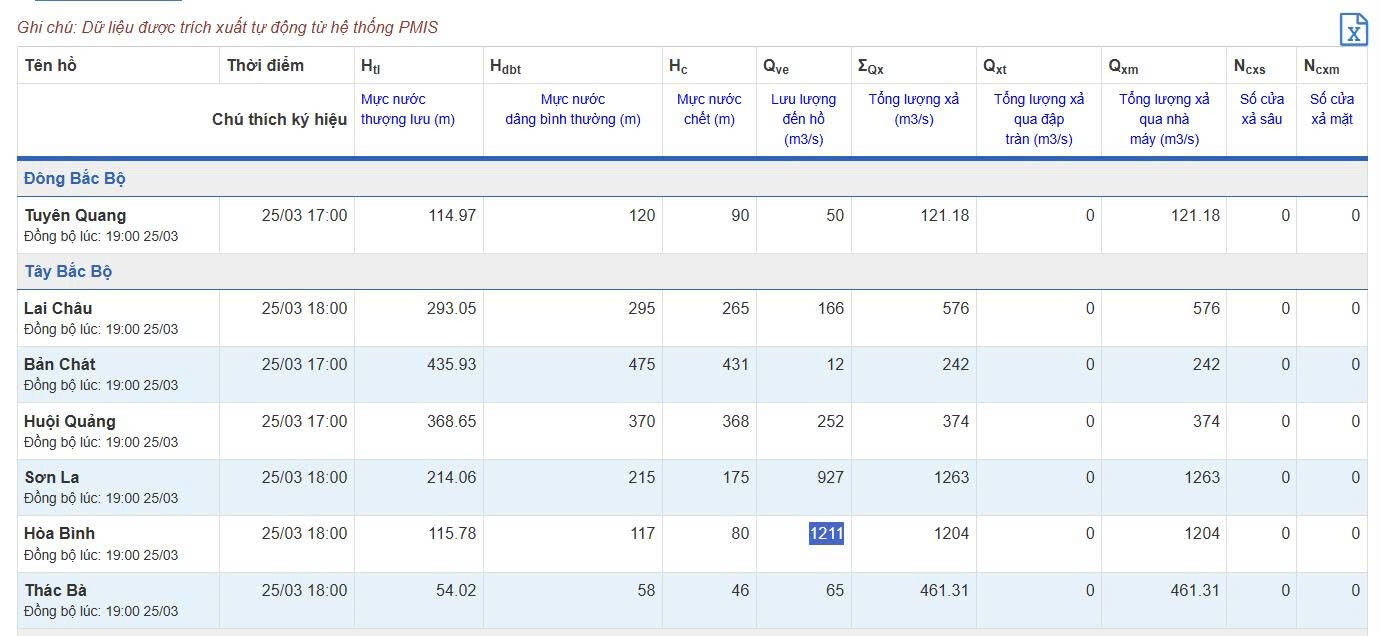Click the Thời điểm column header

pyautogui.click(x=265, y=66)
